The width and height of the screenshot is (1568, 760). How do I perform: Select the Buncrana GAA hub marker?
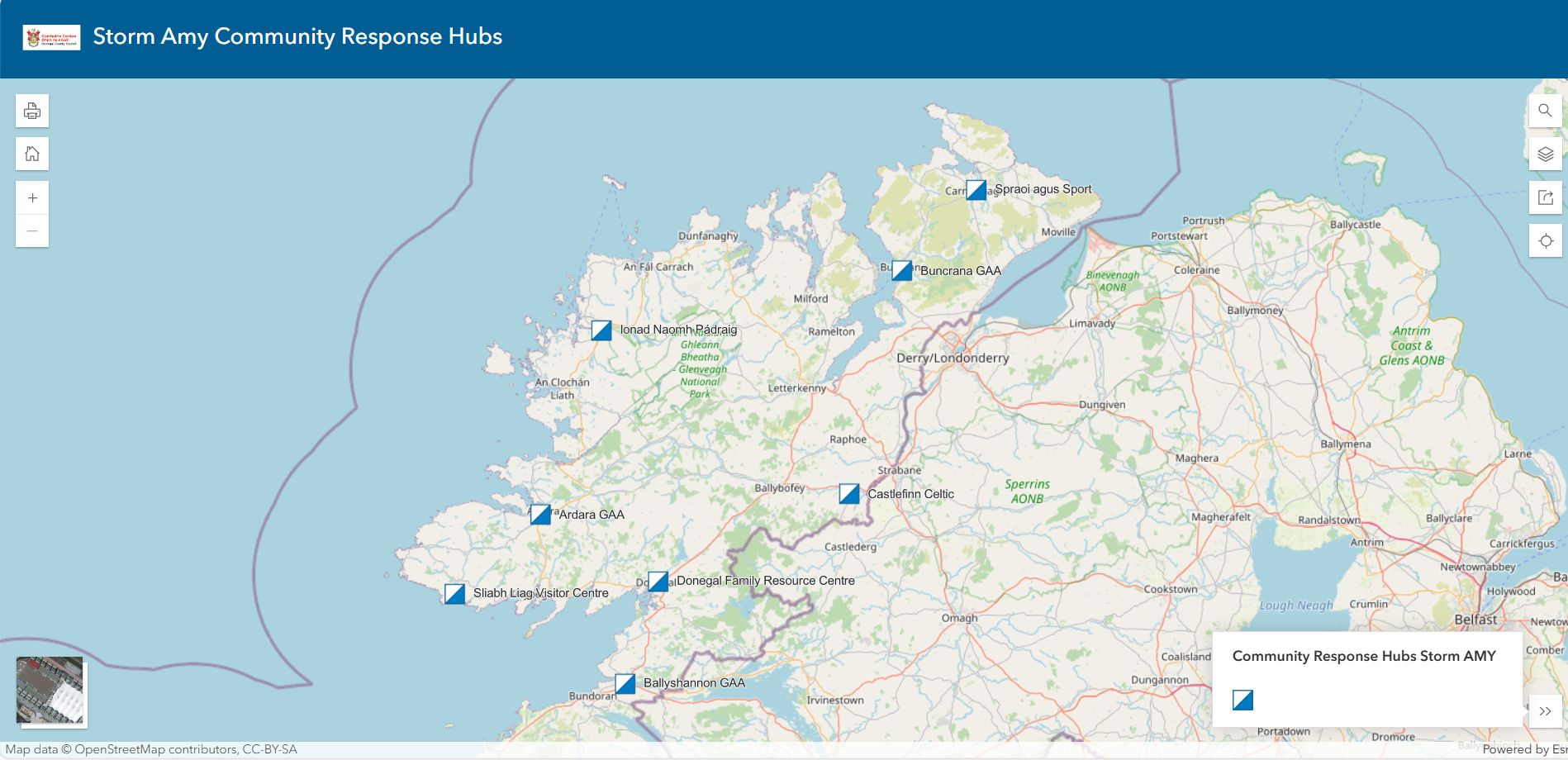tap(902, 271)
